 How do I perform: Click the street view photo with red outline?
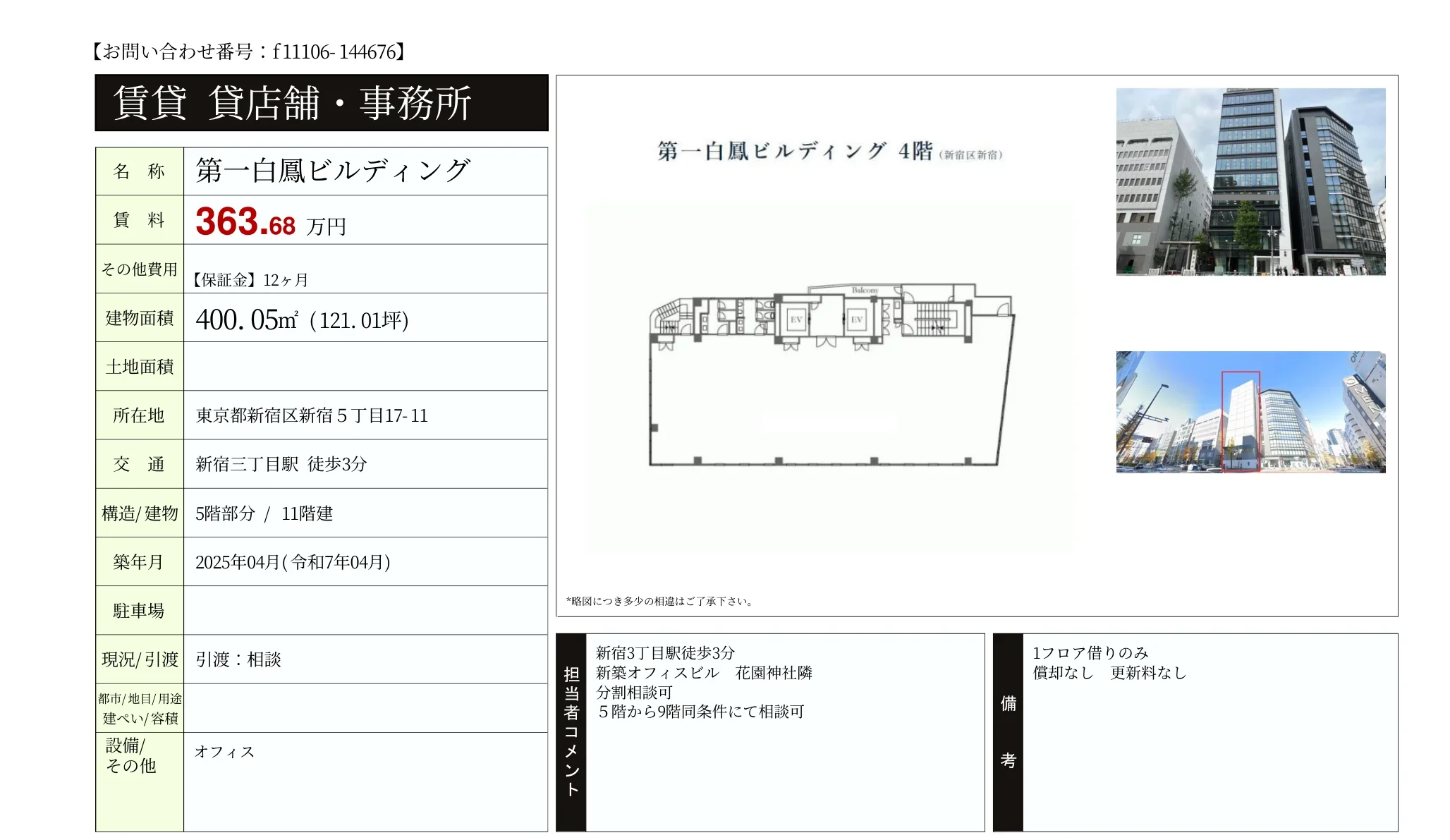(1250, 412)
